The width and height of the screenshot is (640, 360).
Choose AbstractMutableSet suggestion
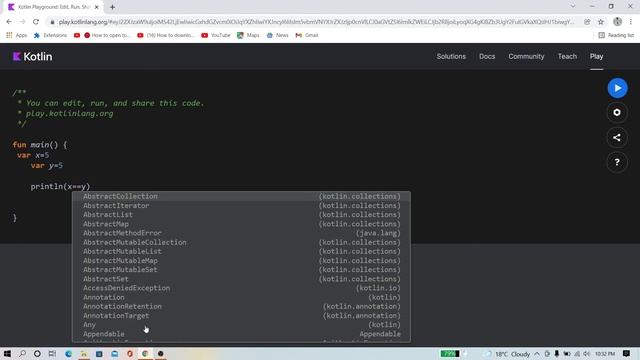[241, 270]
